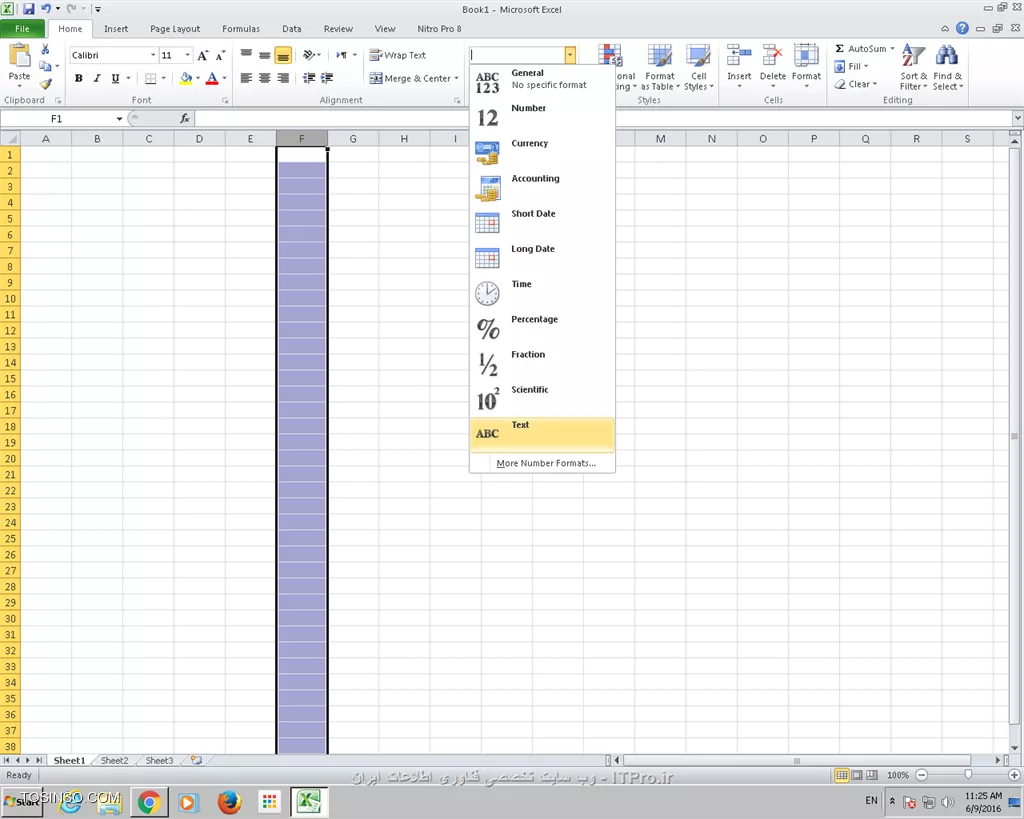Click the Paste clipboard icon
The width and height of the screenshot is (1024, 819).
point(20,57)
